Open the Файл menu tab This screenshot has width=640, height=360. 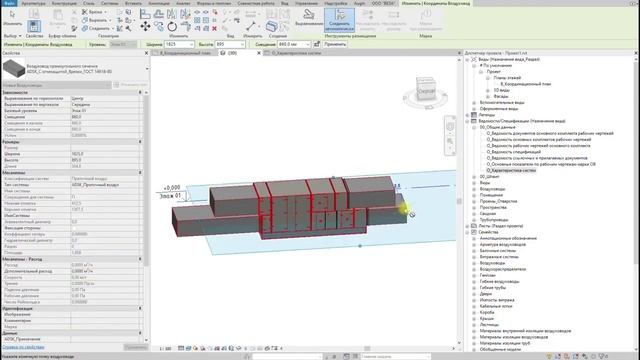click(9, 3)
